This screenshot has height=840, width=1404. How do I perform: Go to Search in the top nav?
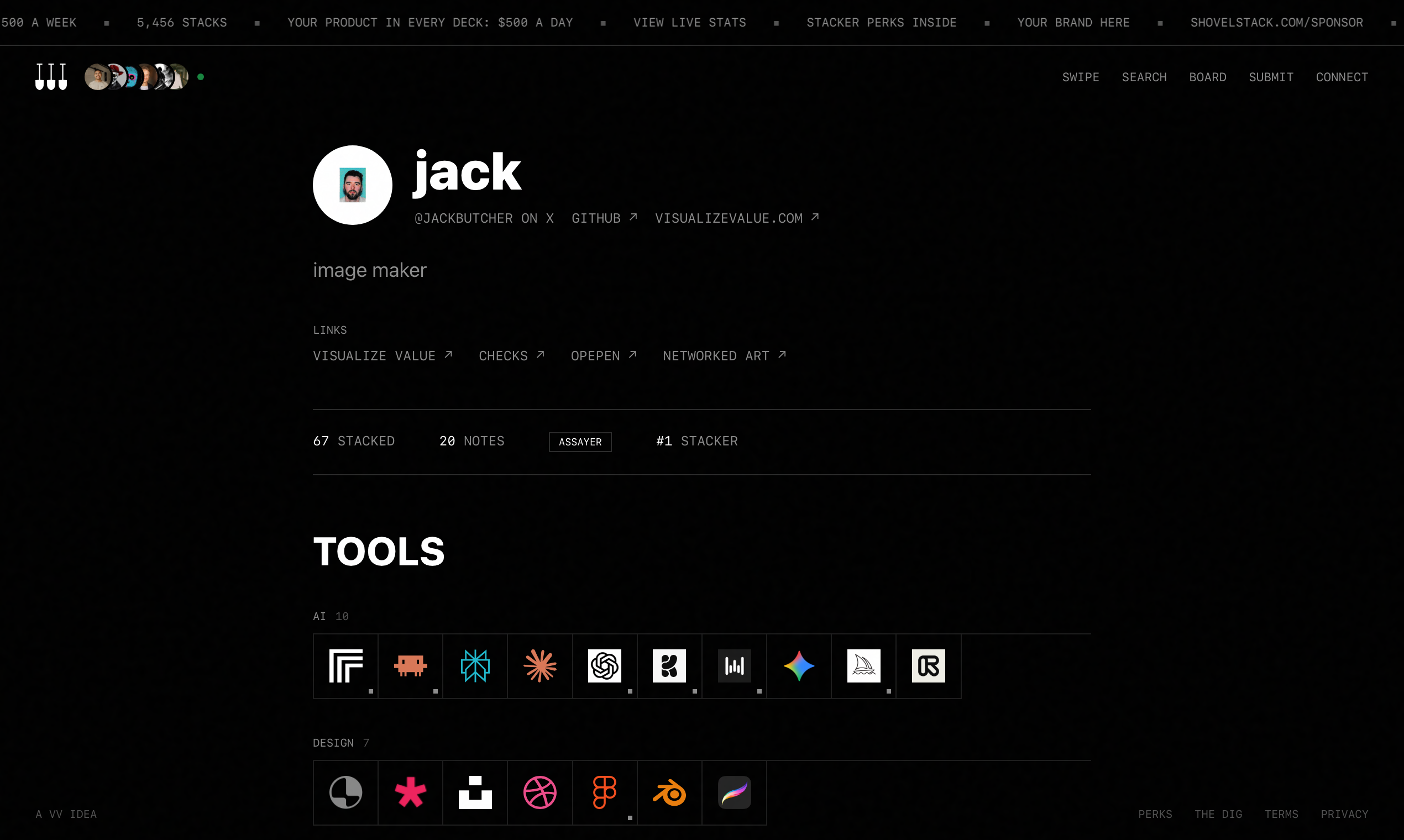[x=1144, y=77]
